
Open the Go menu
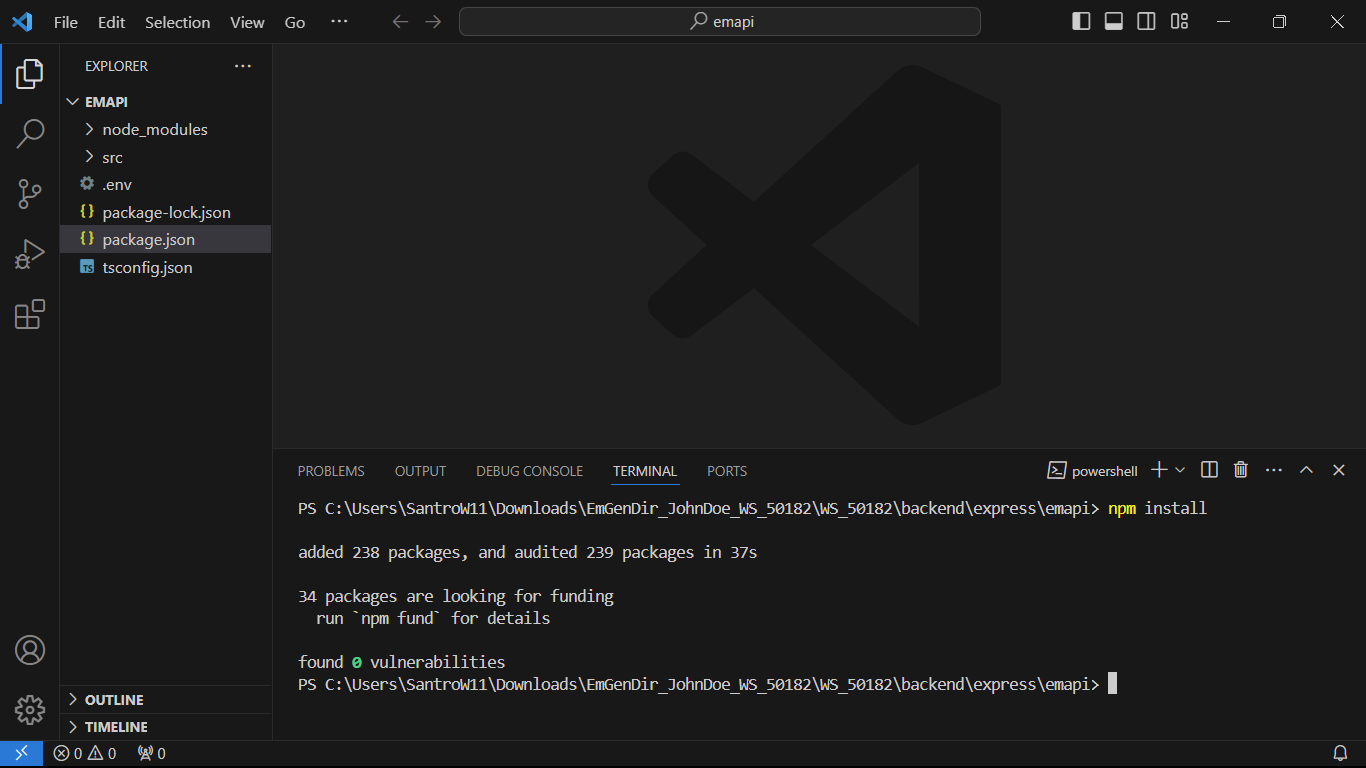295,22
